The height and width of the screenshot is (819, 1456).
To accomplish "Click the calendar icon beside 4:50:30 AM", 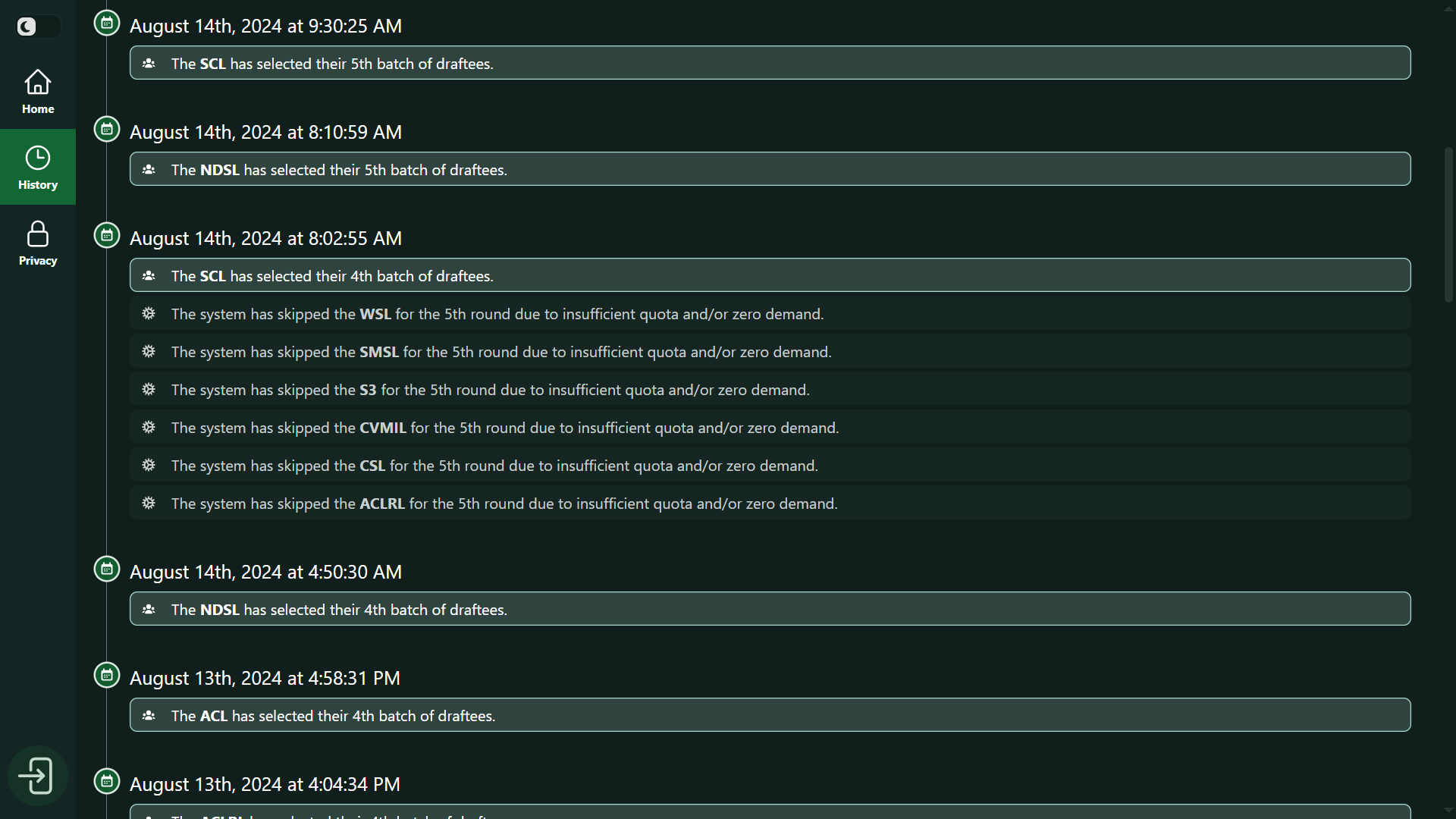I will pos(107,569).
